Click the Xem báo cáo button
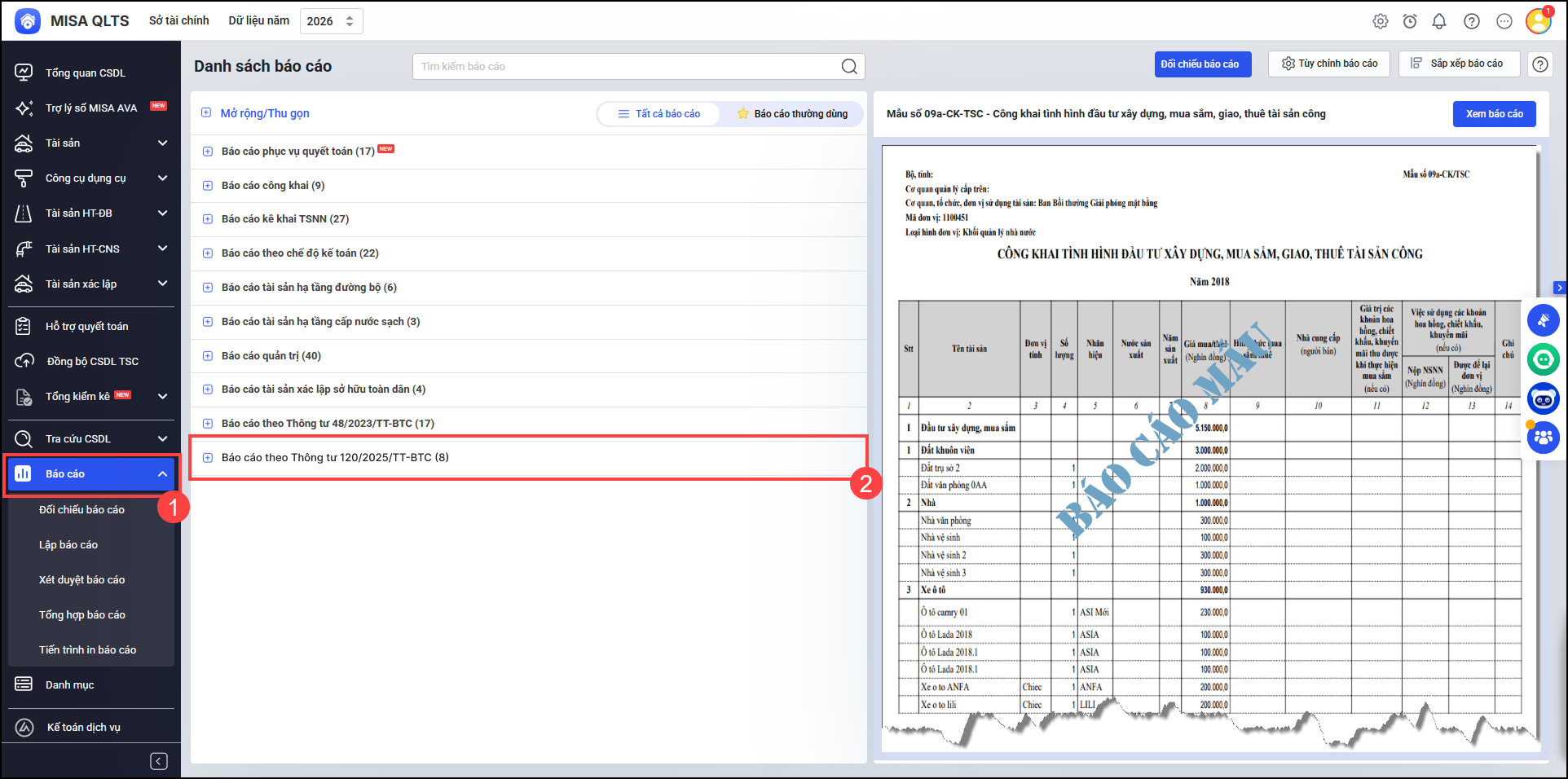The image size is (1568, 779). pos(1495,114)
